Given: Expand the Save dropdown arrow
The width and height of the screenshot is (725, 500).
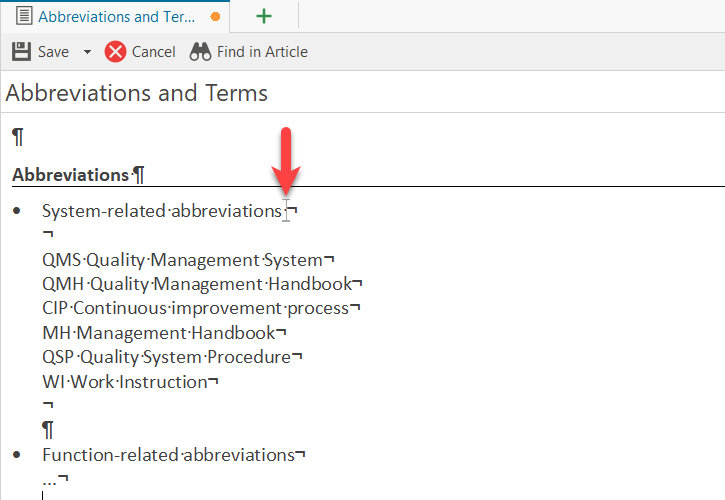Looking at the screenshot, I should [x=87, y=52].
